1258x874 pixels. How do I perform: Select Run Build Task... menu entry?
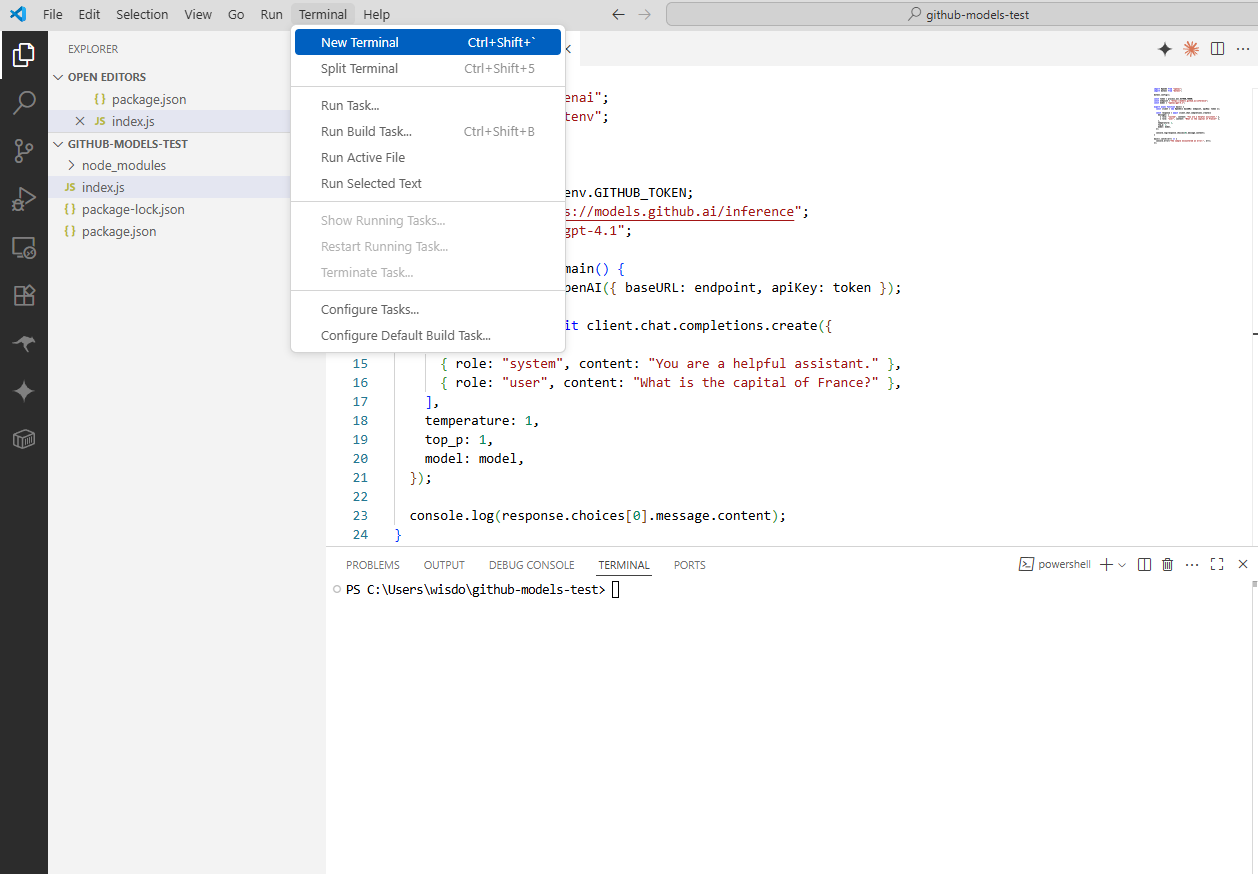click(x=428, y=132)
